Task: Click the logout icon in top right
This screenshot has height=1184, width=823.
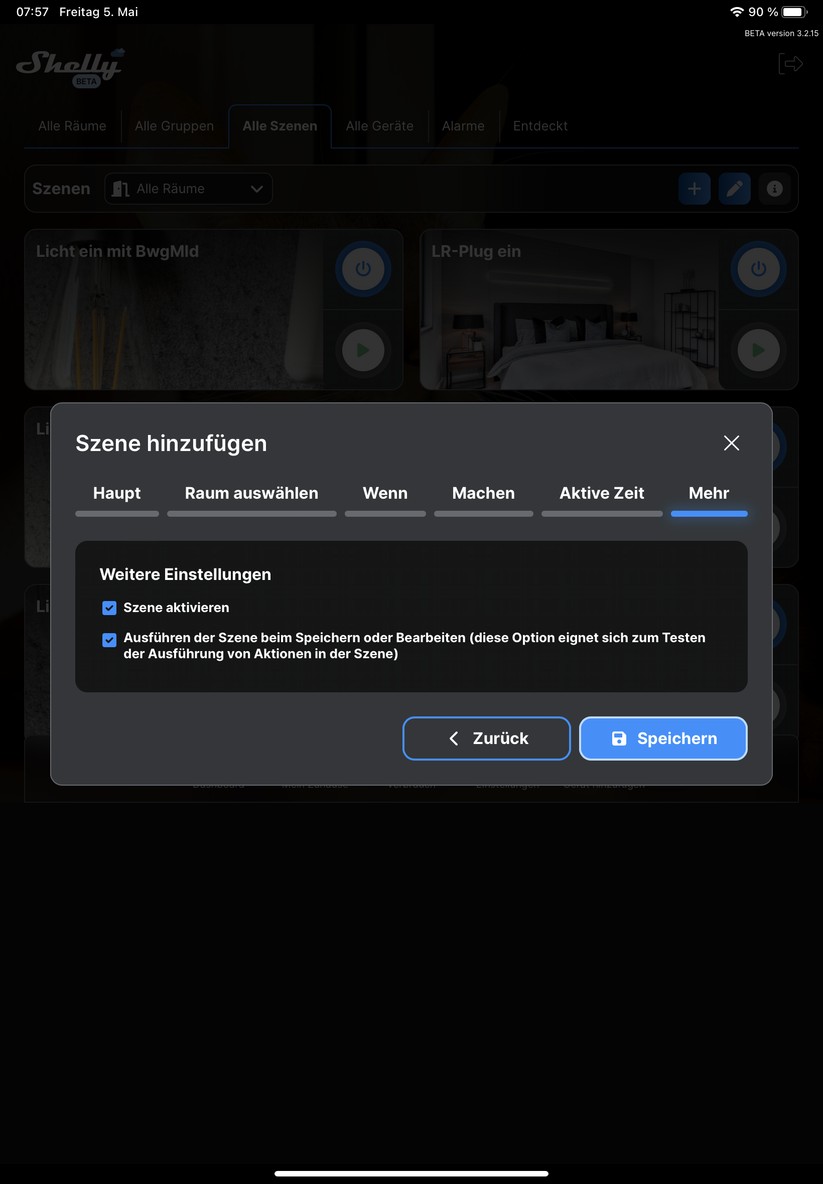Action: [x=790, y=64]
